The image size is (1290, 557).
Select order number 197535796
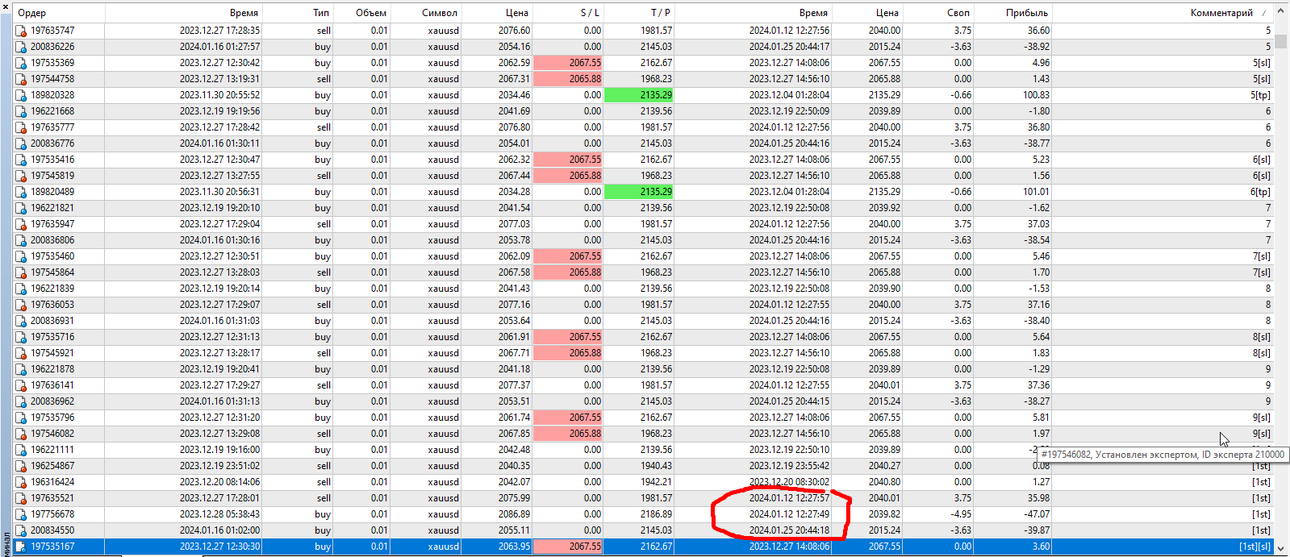coord(52,417)
